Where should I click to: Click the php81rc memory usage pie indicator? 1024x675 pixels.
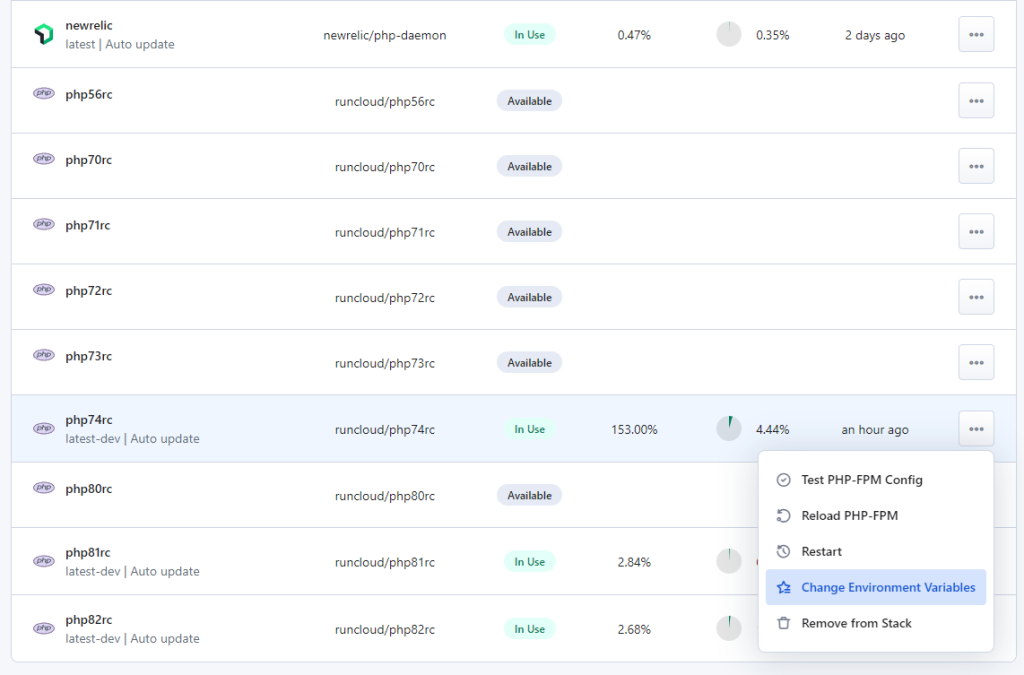[x=729, y=561]
